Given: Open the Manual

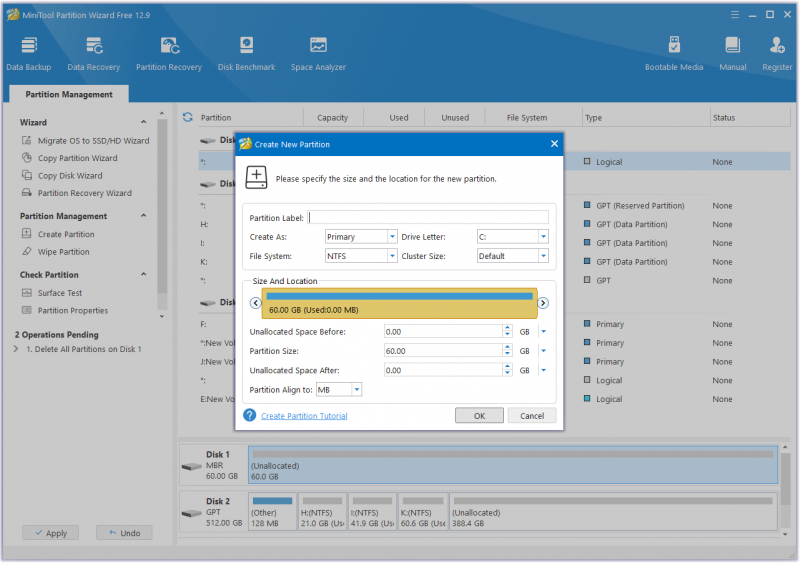Looking at the screenshot, I should click(x=733, y=54).
